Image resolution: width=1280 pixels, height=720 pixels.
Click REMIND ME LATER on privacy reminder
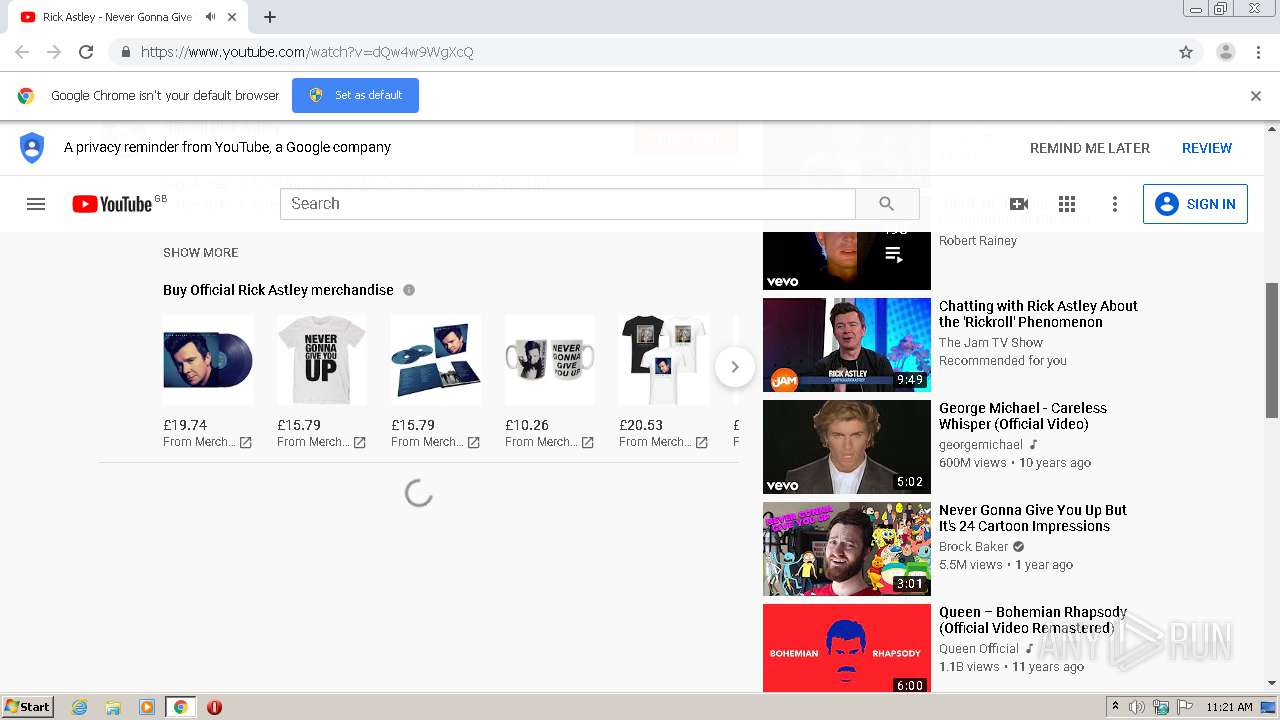(x=1090, y=148)
